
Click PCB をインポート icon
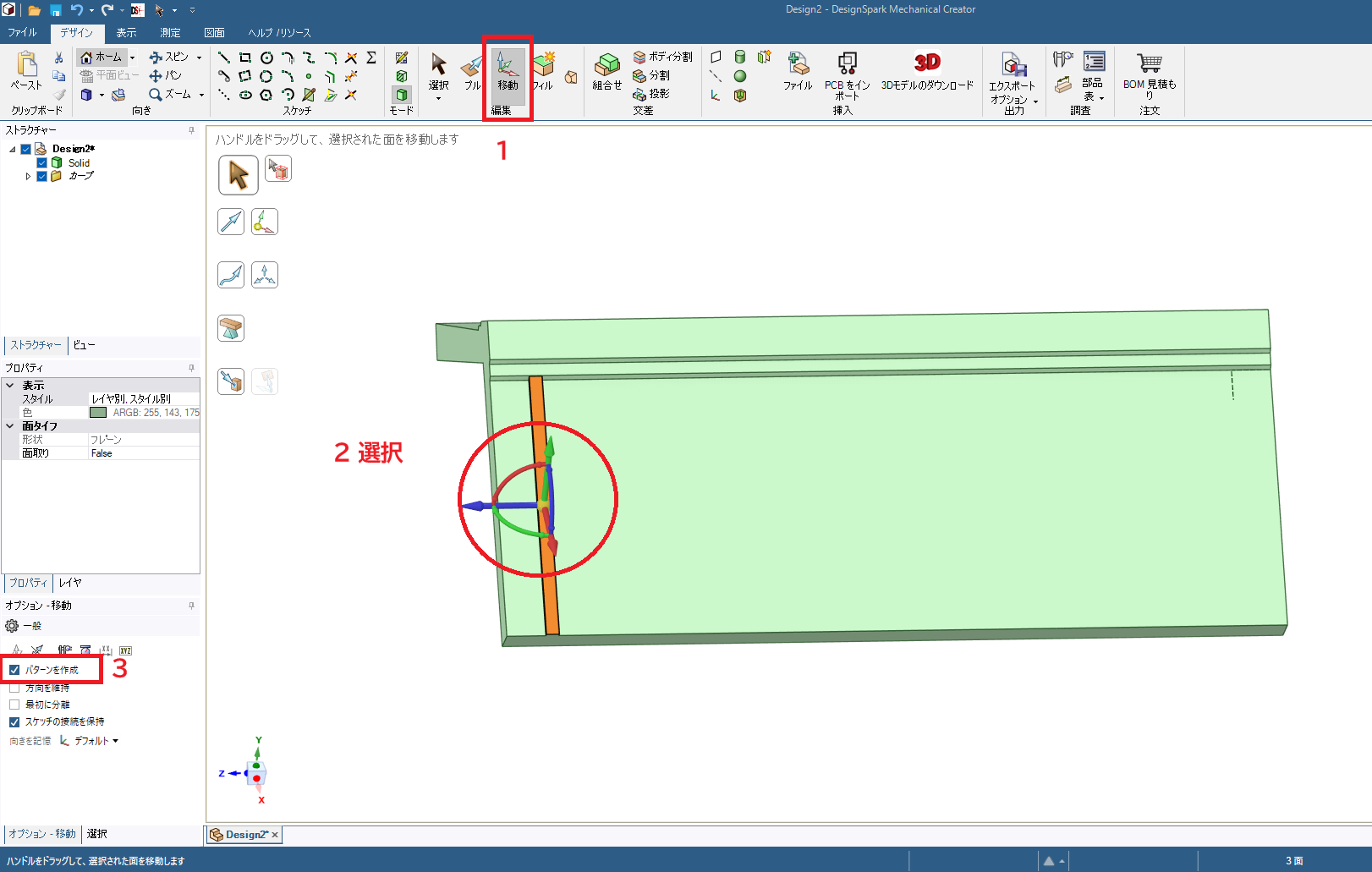coord(847,64)
